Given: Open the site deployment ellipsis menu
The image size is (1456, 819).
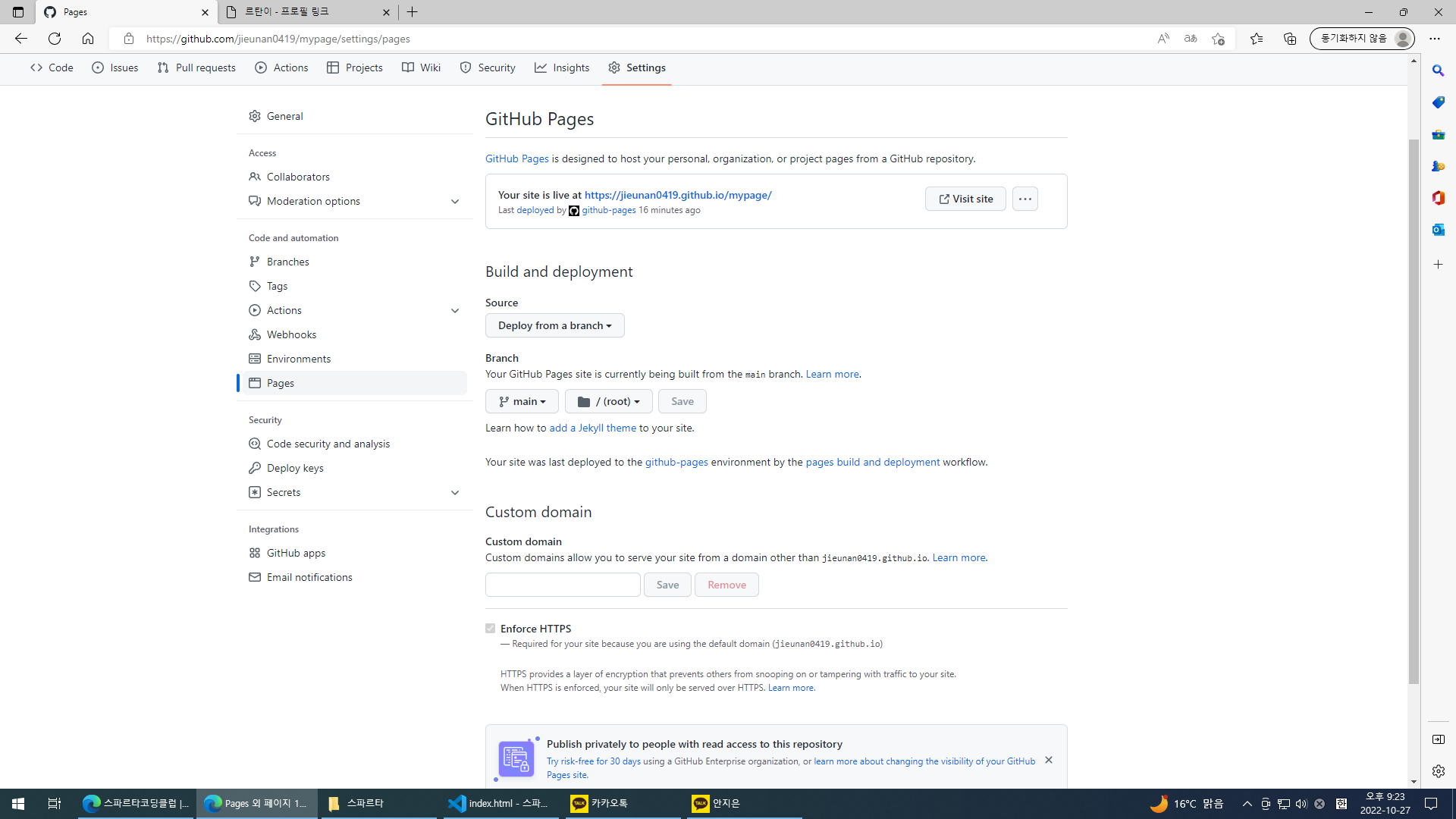Looking at the screenshot, I should click(1025, 199).
